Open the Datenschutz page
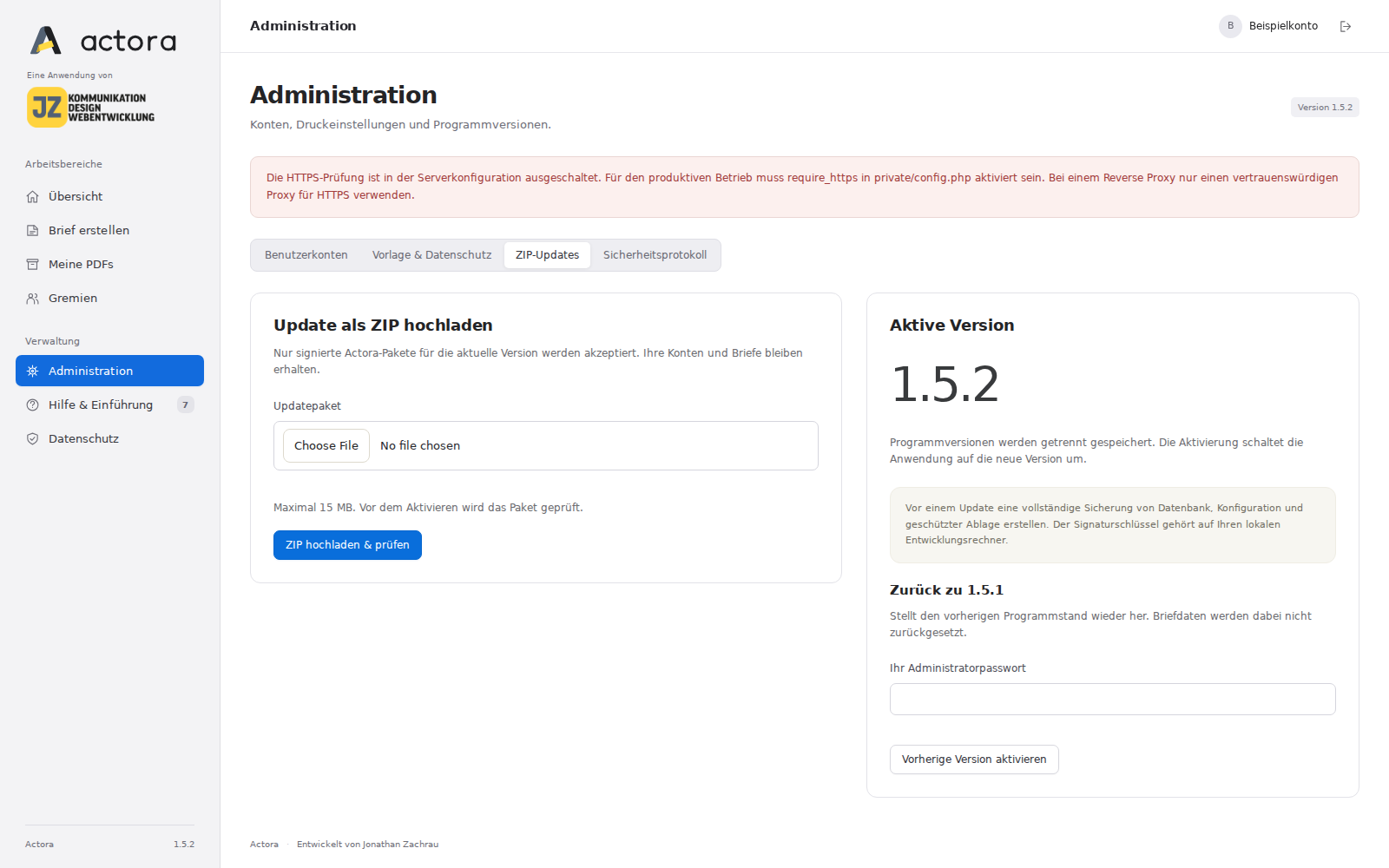This screenshot has height=868, width=1389. tap(109, 439)
